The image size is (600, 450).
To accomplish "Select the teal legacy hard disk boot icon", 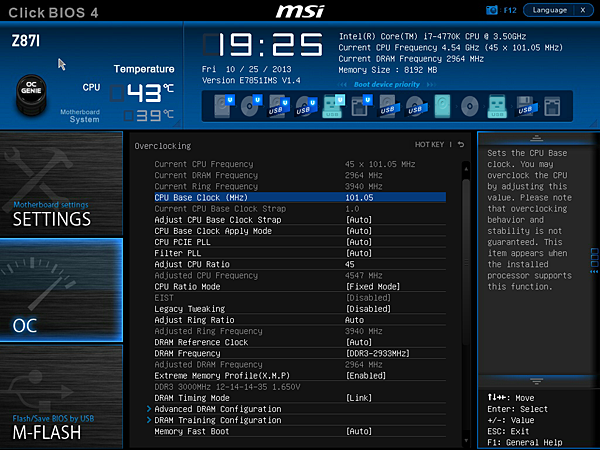I will [x=442, y=106].
